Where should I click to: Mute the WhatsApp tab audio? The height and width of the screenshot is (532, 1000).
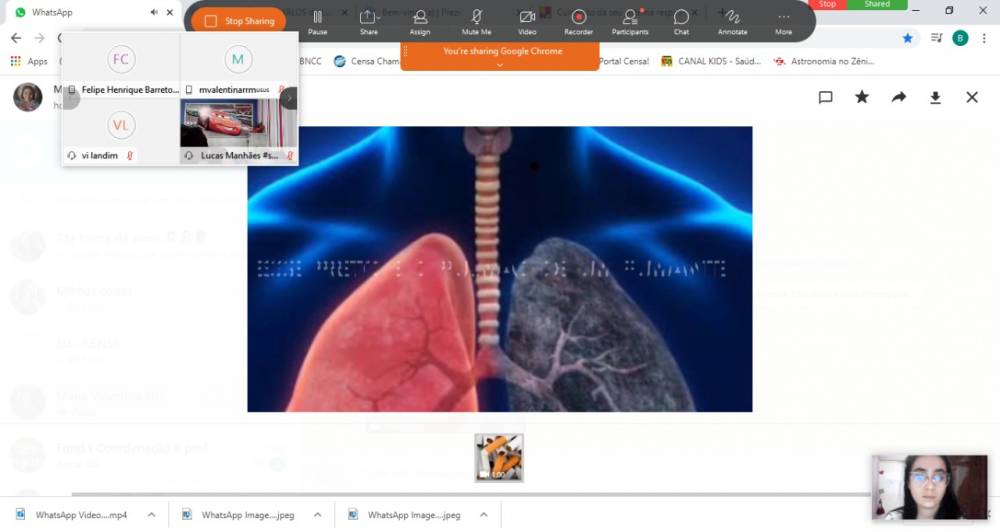[154, 13]
